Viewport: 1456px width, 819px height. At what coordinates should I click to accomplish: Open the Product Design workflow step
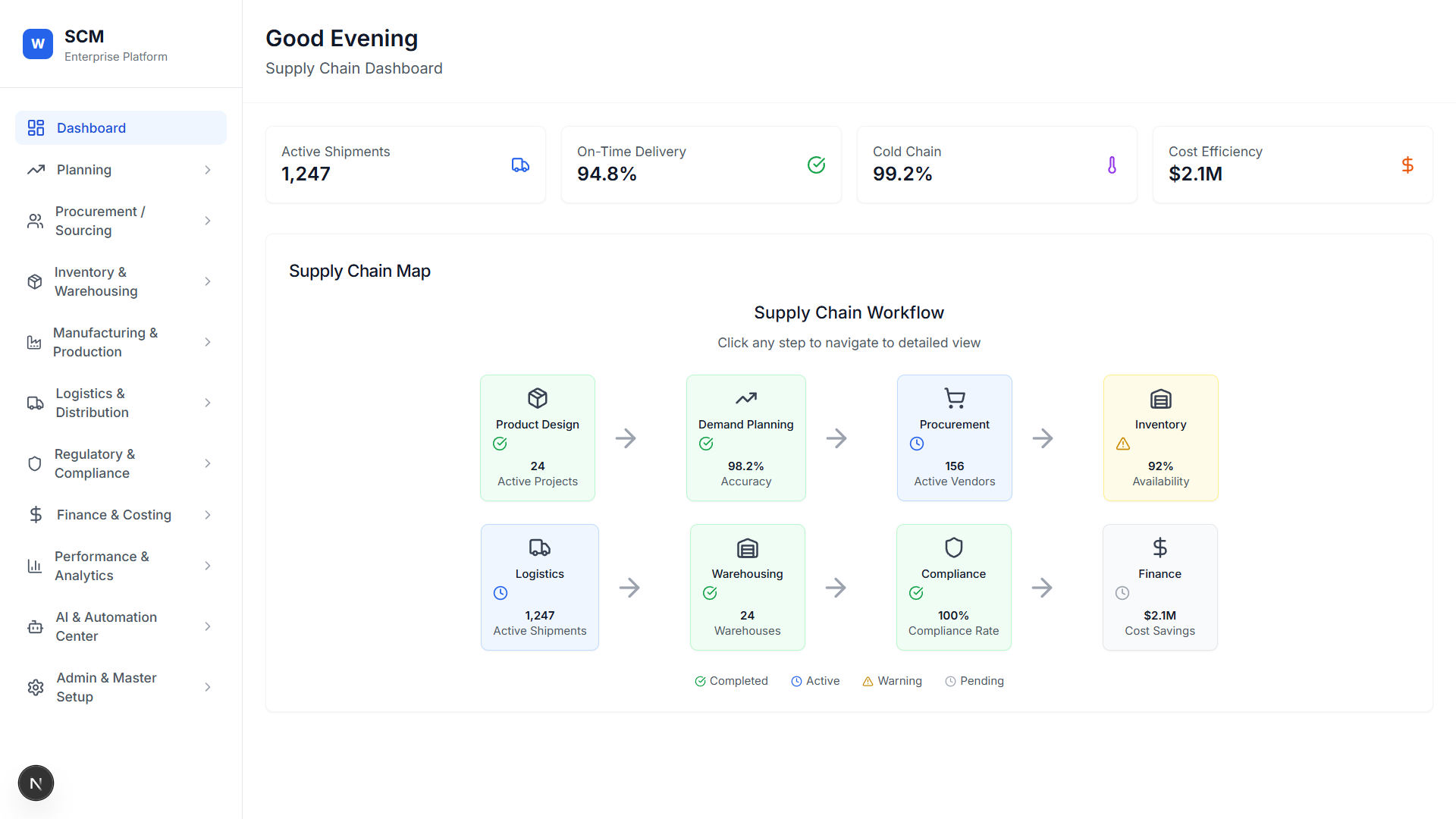pos(537,438)
